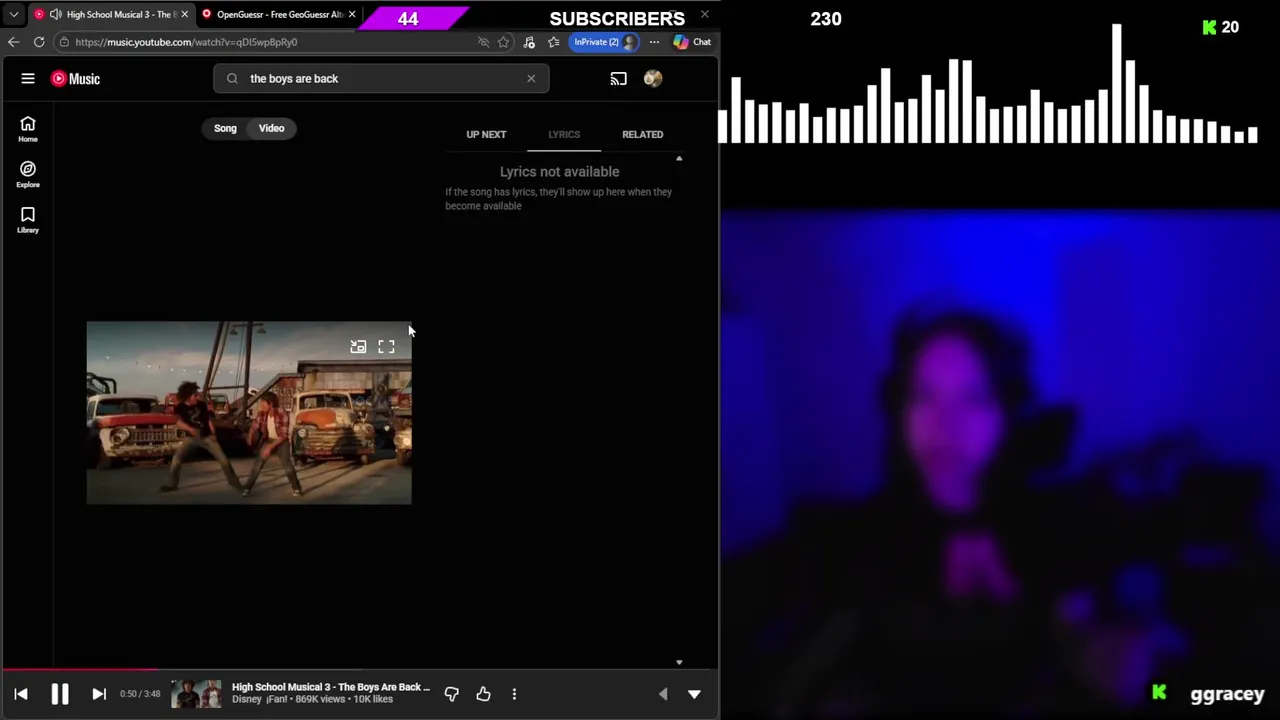Skip to previous track
Viewport: 1280px width, 720px height.
coord(21,694)
